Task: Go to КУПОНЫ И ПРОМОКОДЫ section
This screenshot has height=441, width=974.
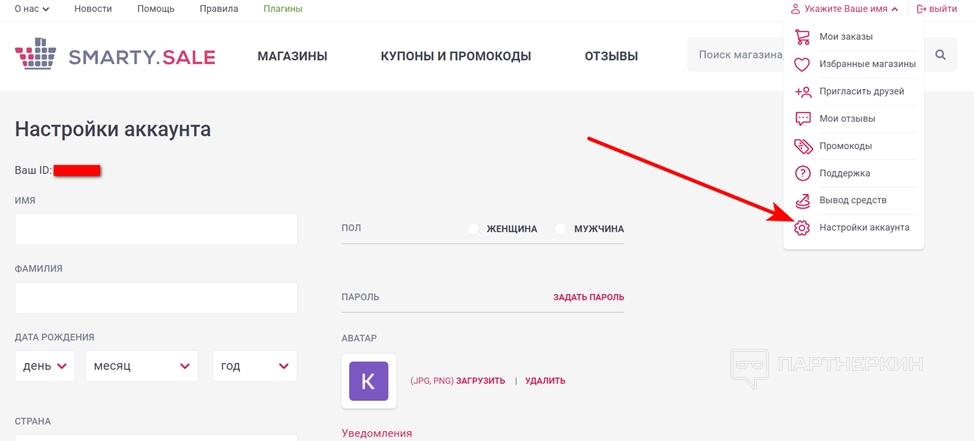Action: coord(455,56)
